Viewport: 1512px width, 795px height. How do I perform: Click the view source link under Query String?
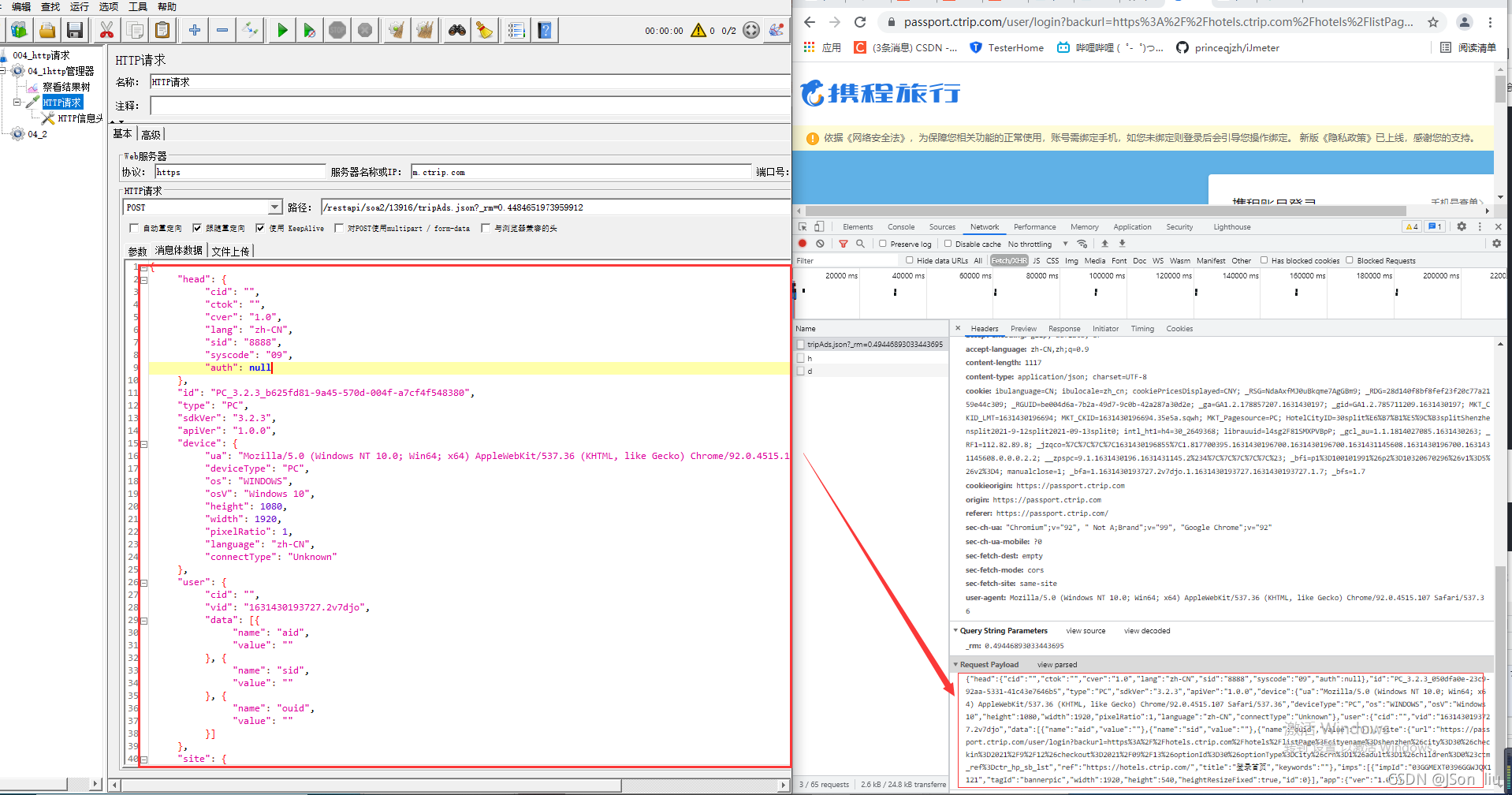1086,631
